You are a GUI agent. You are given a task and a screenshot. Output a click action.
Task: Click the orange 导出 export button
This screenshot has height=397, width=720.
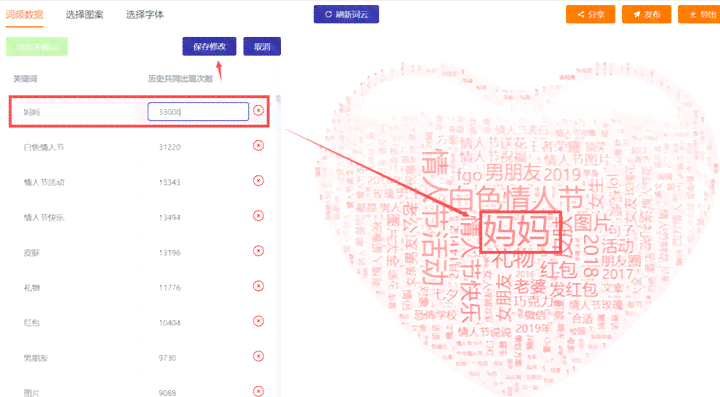click(x=699, y=14)
